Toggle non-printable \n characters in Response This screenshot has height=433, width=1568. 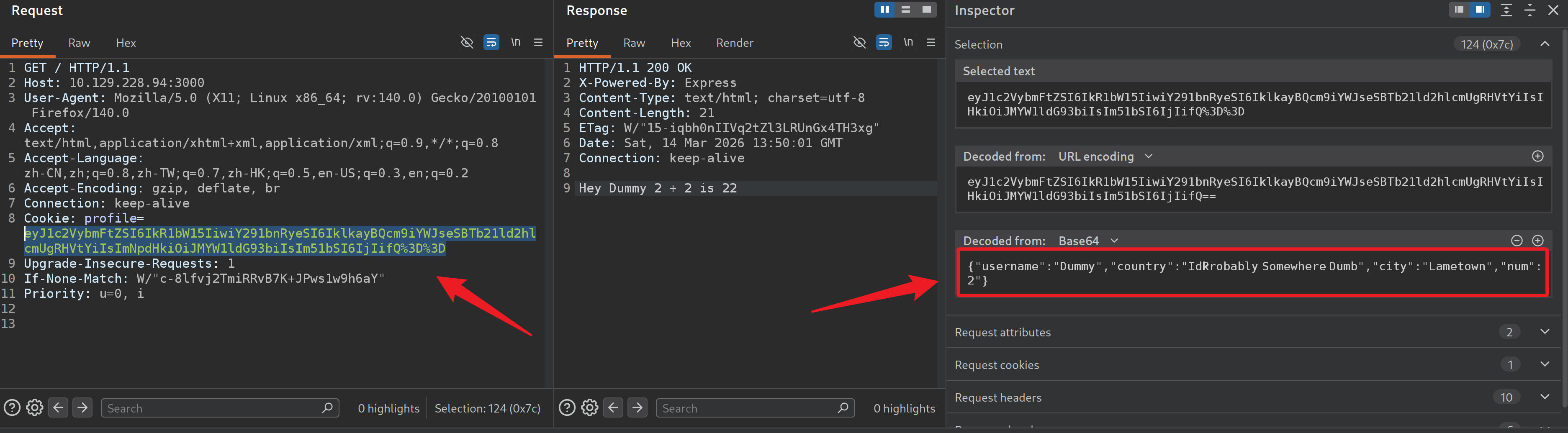[x=908, y=43]
